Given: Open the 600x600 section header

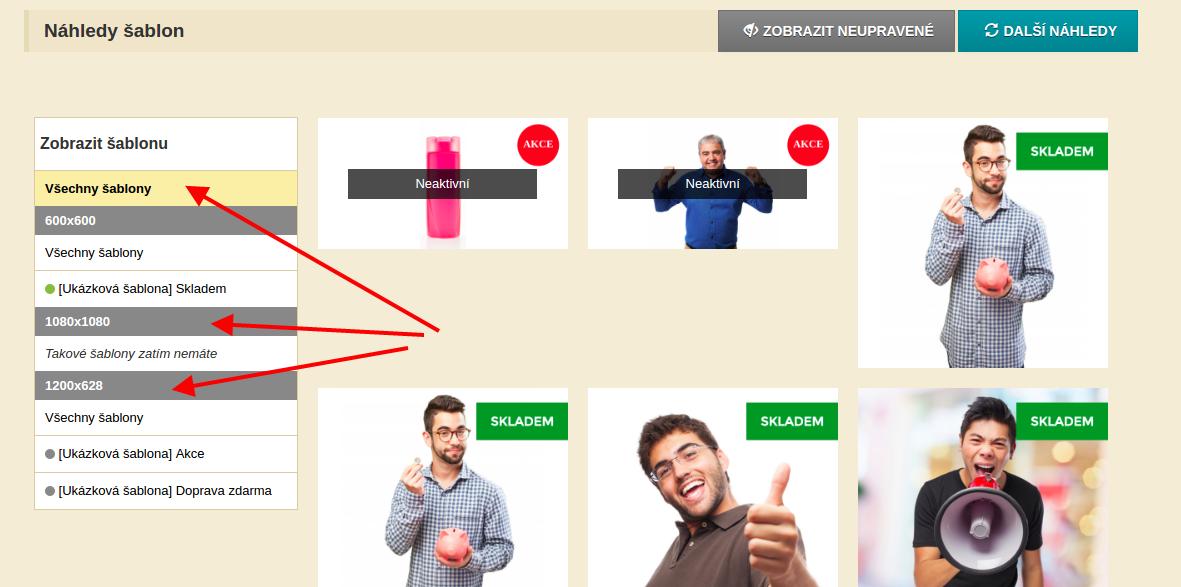Looking at the screenshot, I should tap(166, 221).
